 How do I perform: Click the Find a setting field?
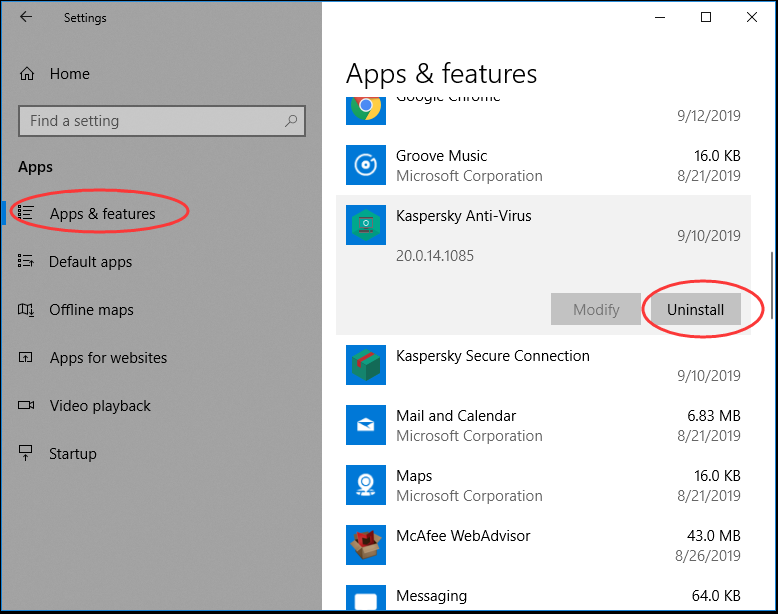162,121
